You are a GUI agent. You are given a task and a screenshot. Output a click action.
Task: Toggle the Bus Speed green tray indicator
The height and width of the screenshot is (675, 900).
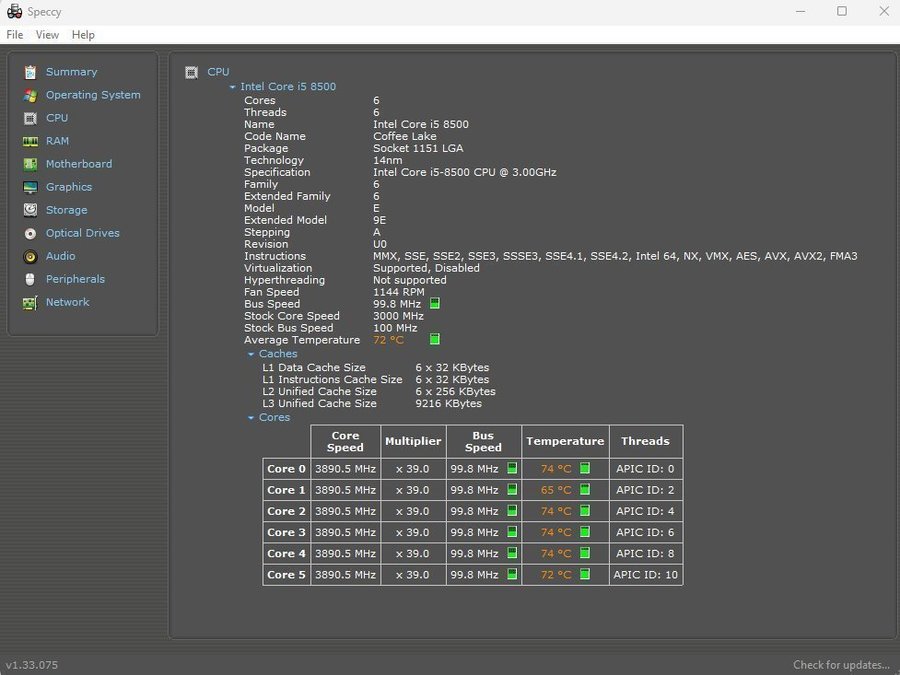pos(435,304)
